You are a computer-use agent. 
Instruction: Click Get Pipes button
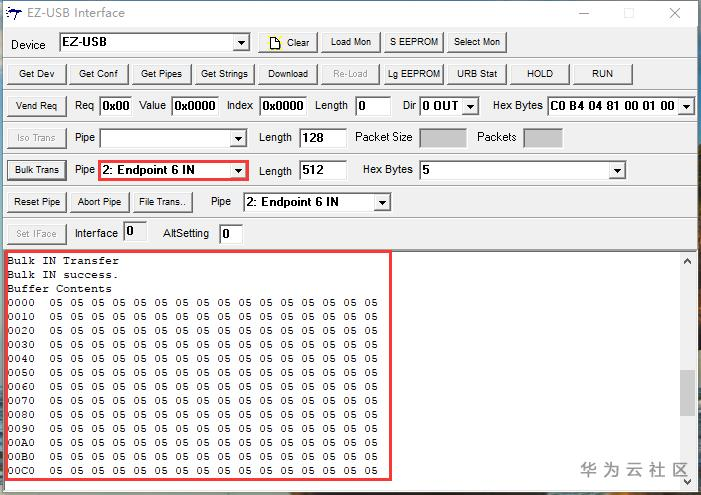click(161, 74)
